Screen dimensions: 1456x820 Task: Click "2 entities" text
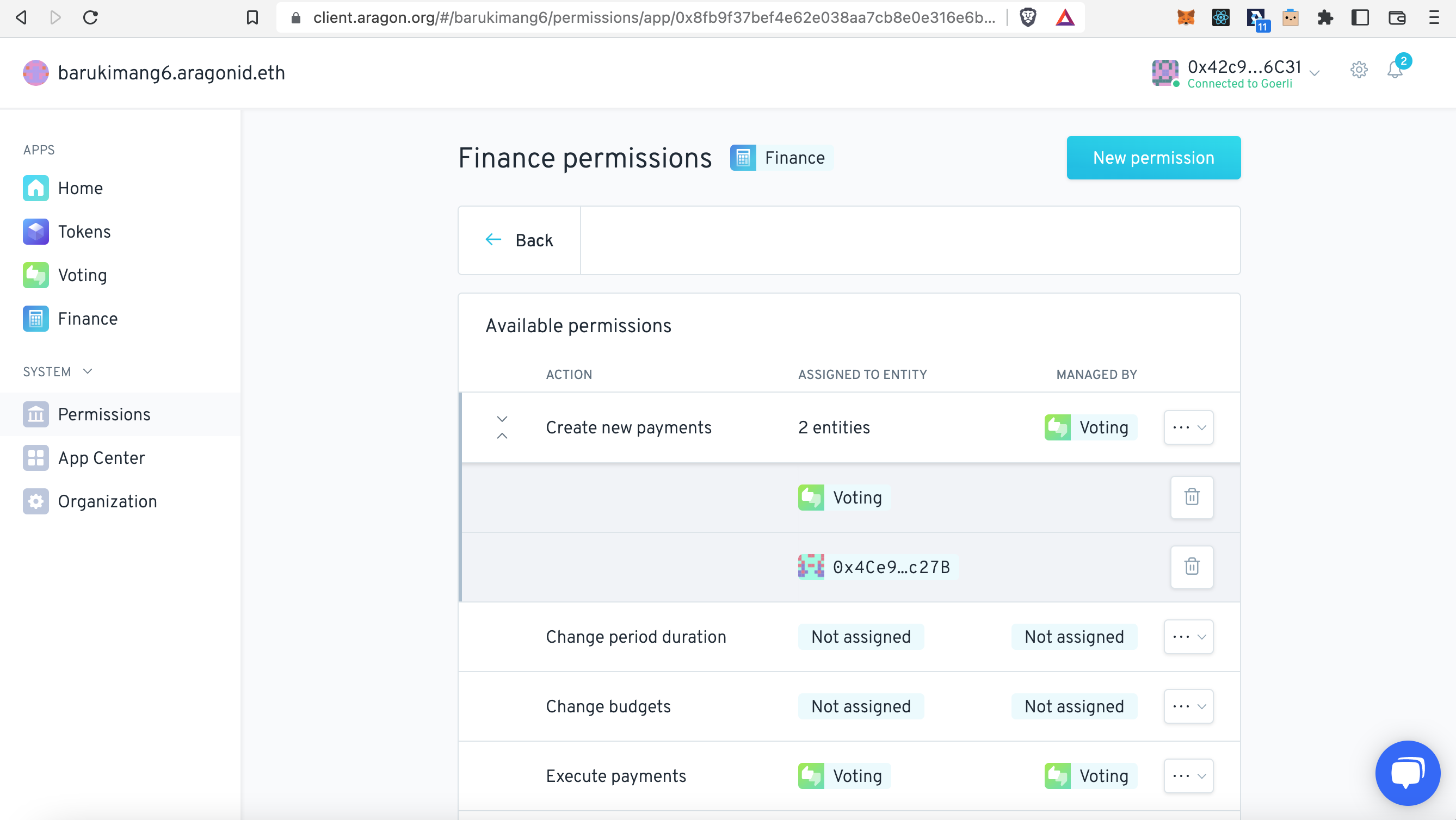[834, 427]
